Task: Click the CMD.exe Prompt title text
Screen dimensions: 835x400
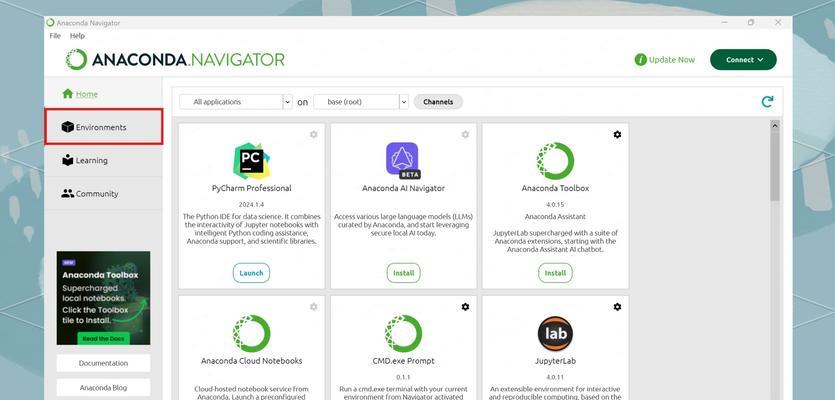Action: coord(403,361)
